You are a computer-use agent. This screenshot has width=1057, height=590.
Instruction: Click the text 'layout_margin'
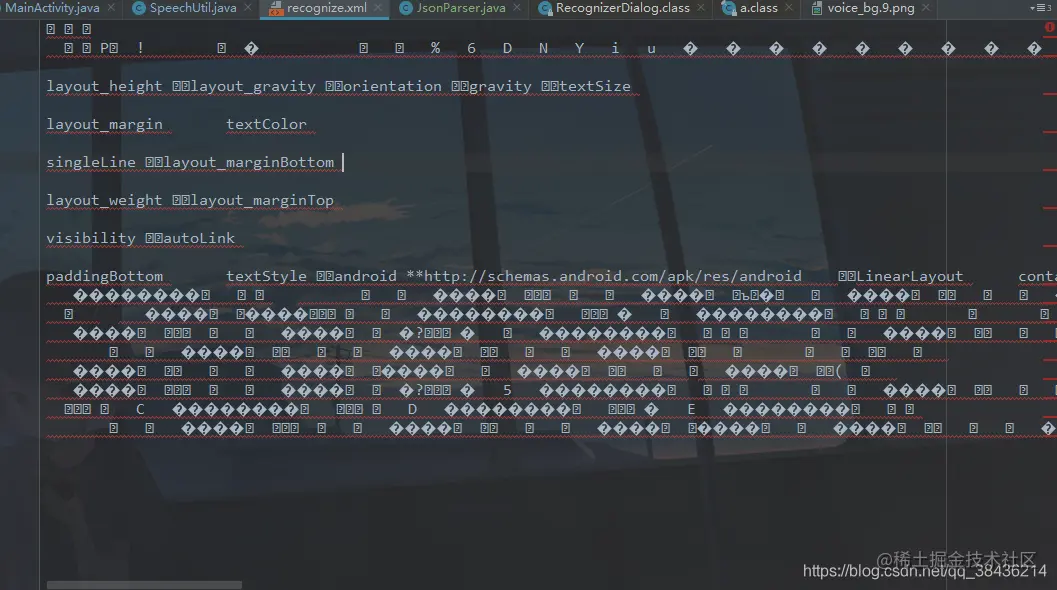pyautogui.click(x=104, y=124)
